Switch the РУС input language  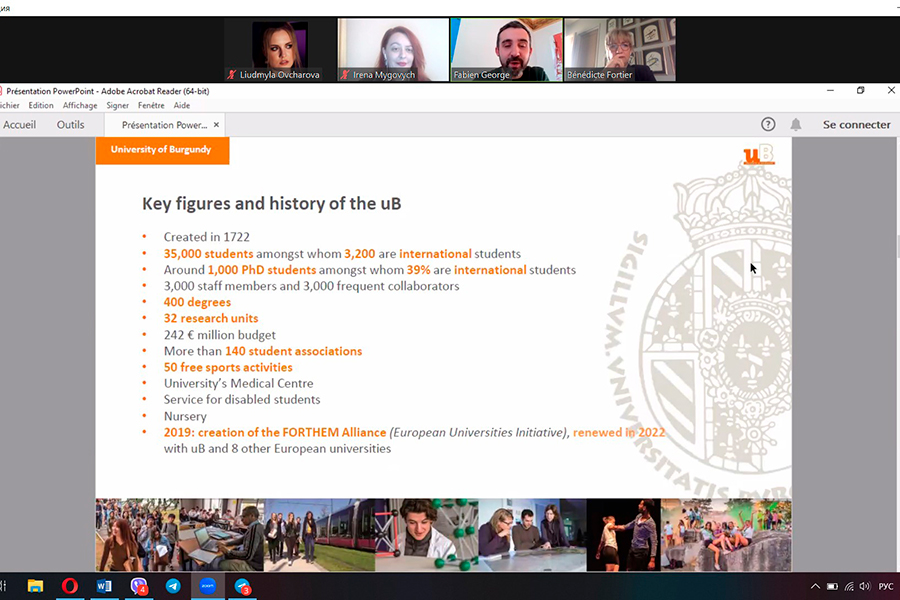(886, 586)
